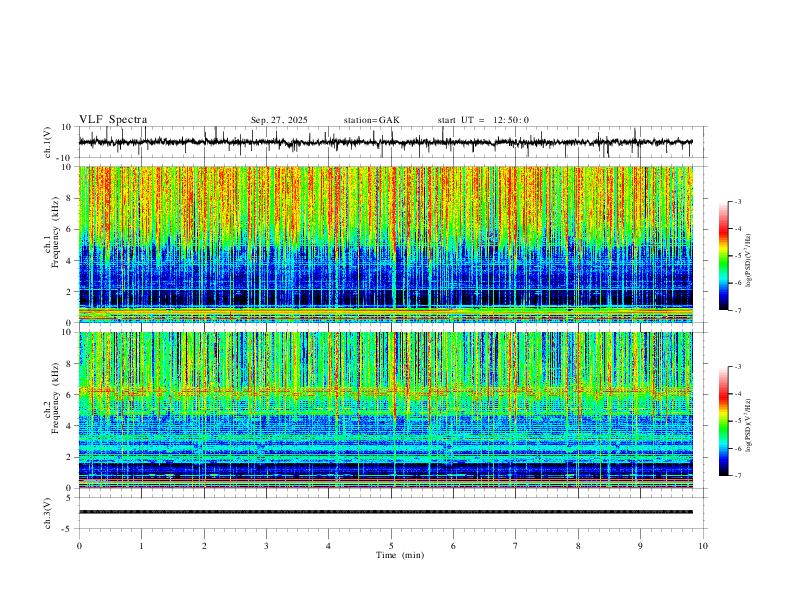The width and height of the screenshot is (792, 612).
Task: Click the "ch.3(V)" axis label
Action: [48, 513]
